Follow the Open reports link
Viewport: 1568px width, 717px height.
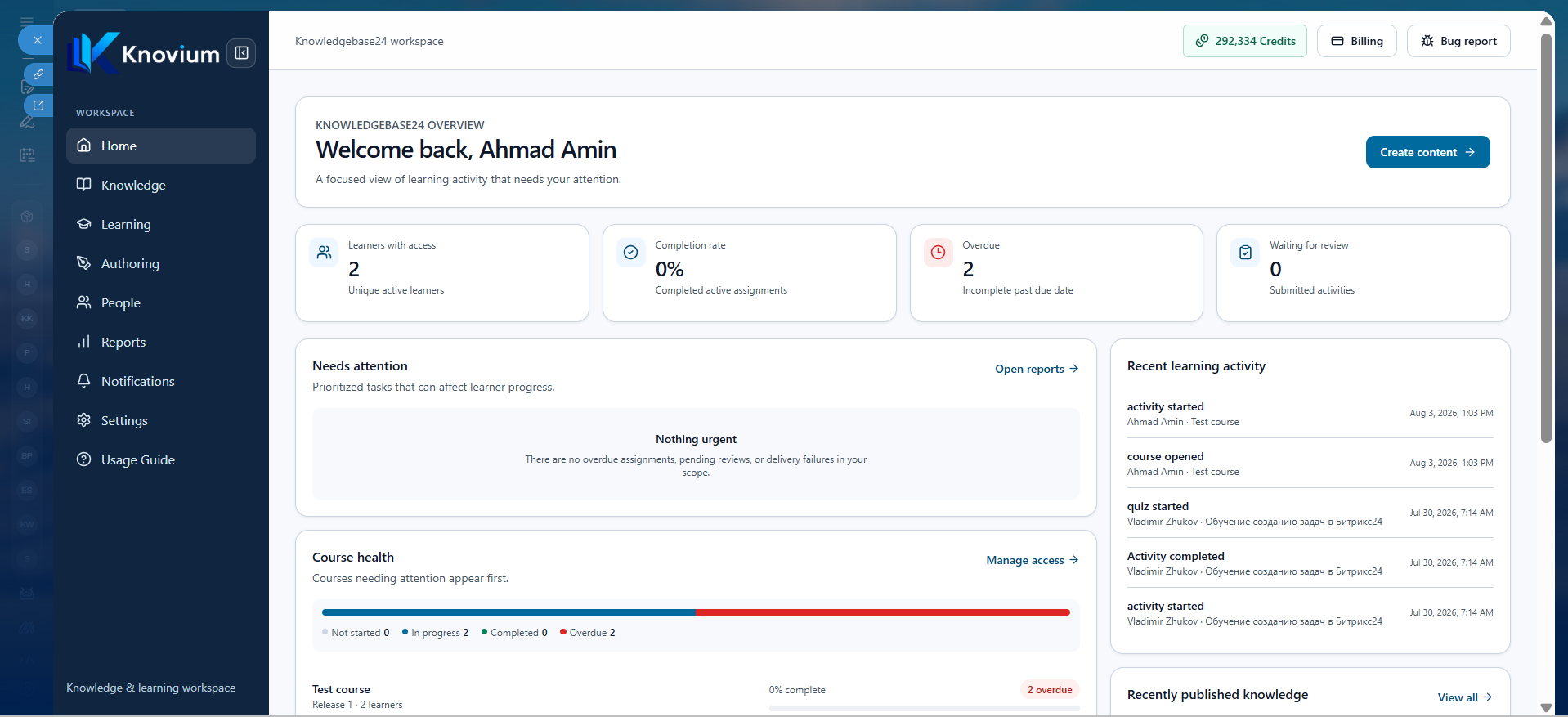[x=1037, y=369]
